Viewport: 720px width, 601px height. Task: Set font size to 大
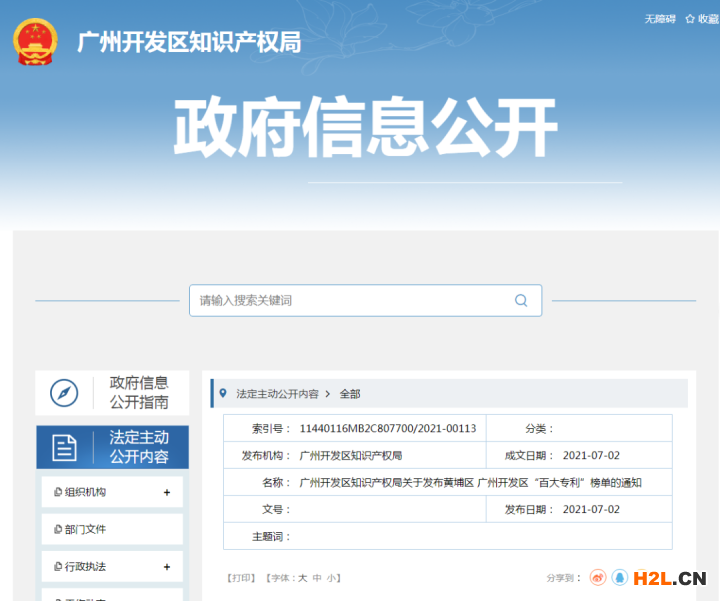tap(302, 578)
